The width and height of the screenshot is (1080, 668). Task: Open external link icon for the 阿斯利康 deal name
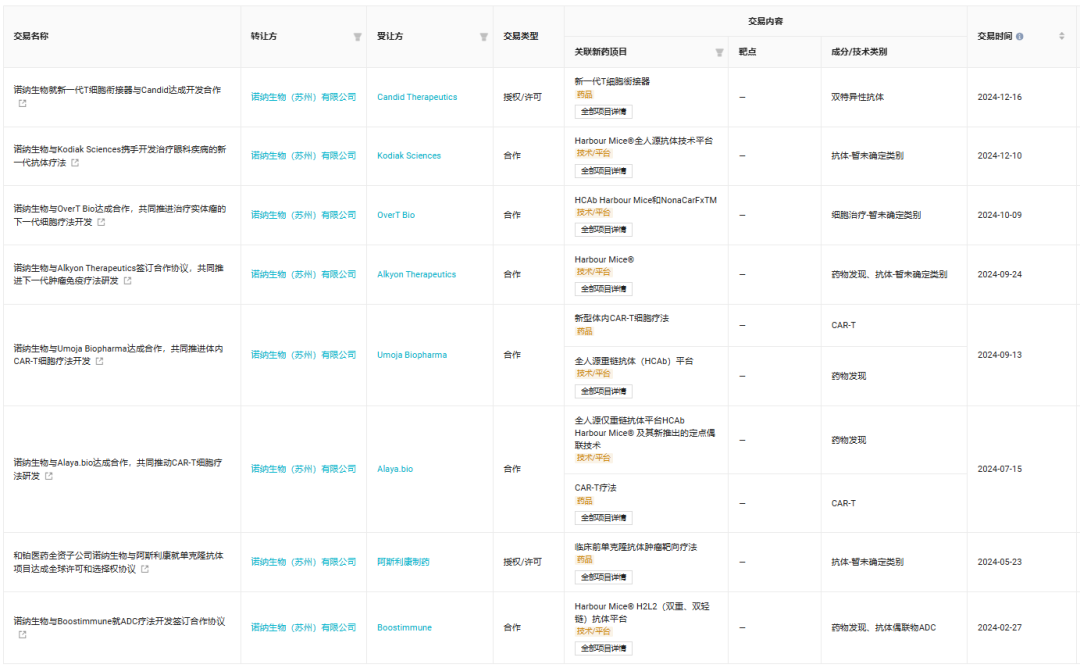[145, 569]
